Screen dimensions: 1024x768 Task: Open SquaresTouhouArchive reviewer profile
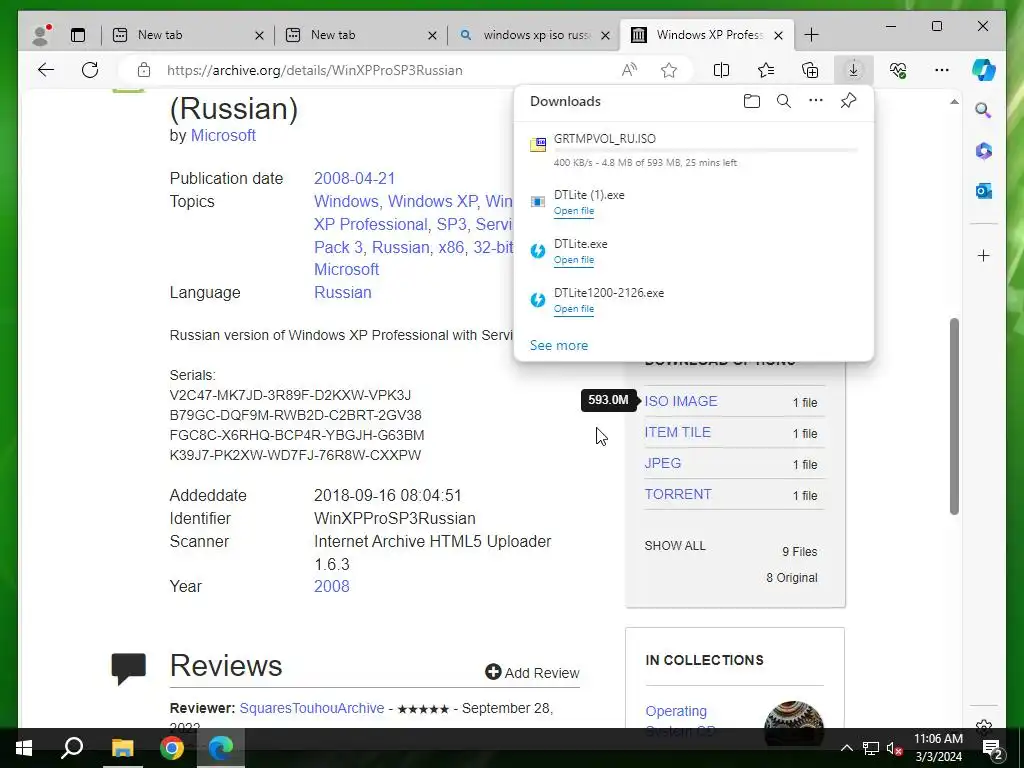click(x=312, y=709)
